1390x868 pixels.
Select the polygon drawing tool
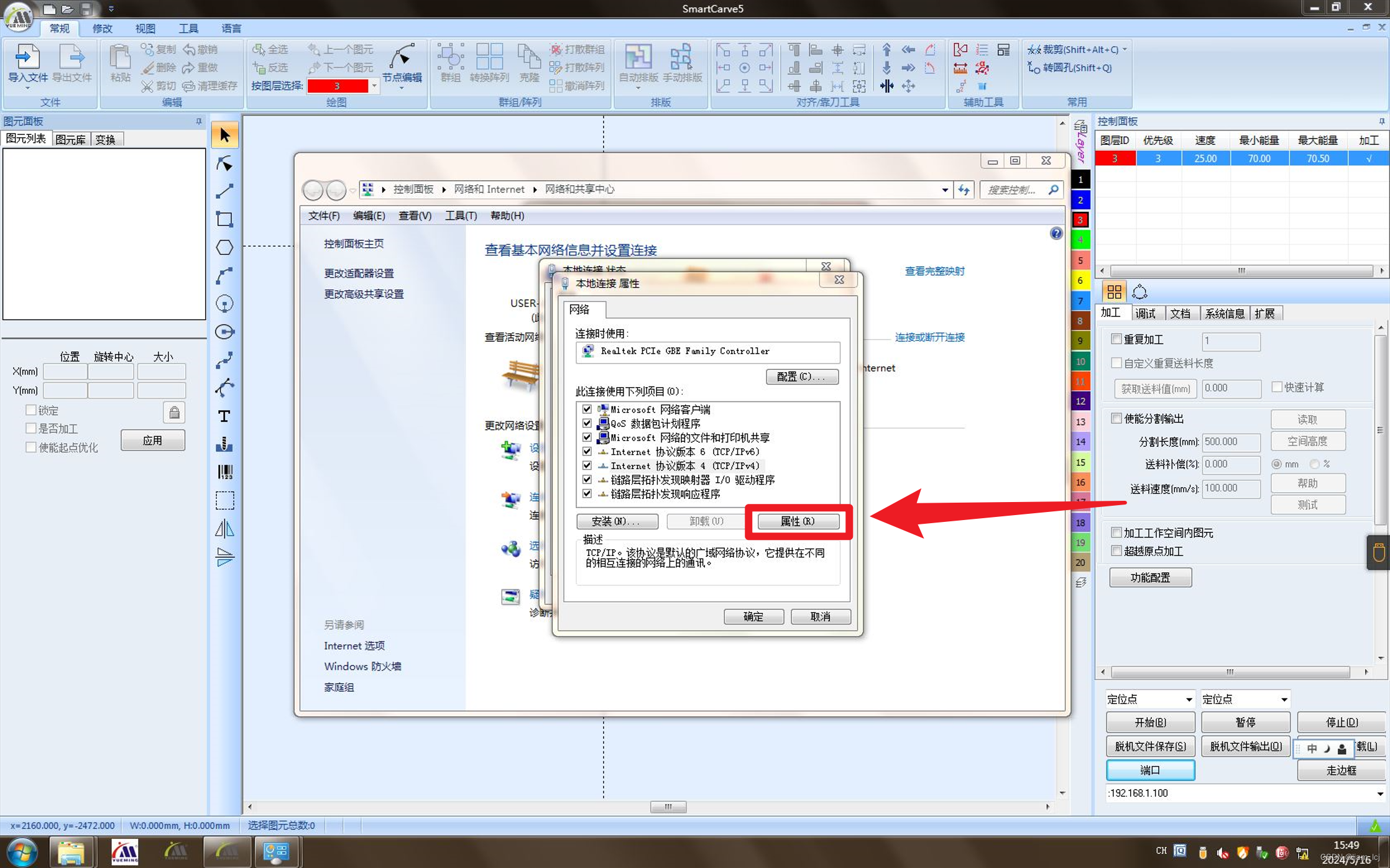pos(224,247)
